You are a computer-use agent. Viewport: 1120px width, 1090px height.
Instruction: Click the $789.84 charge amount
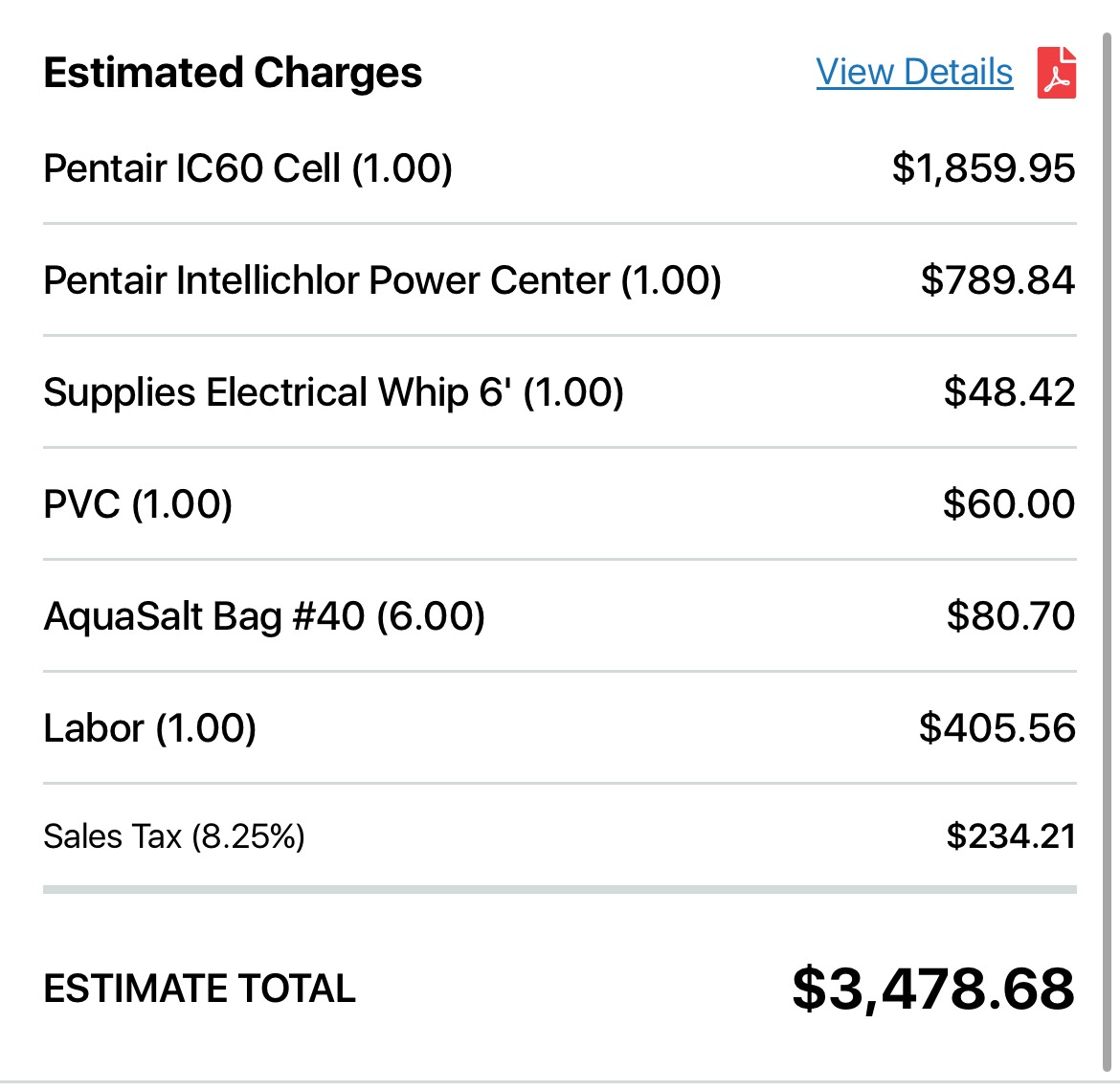(997, 280)
